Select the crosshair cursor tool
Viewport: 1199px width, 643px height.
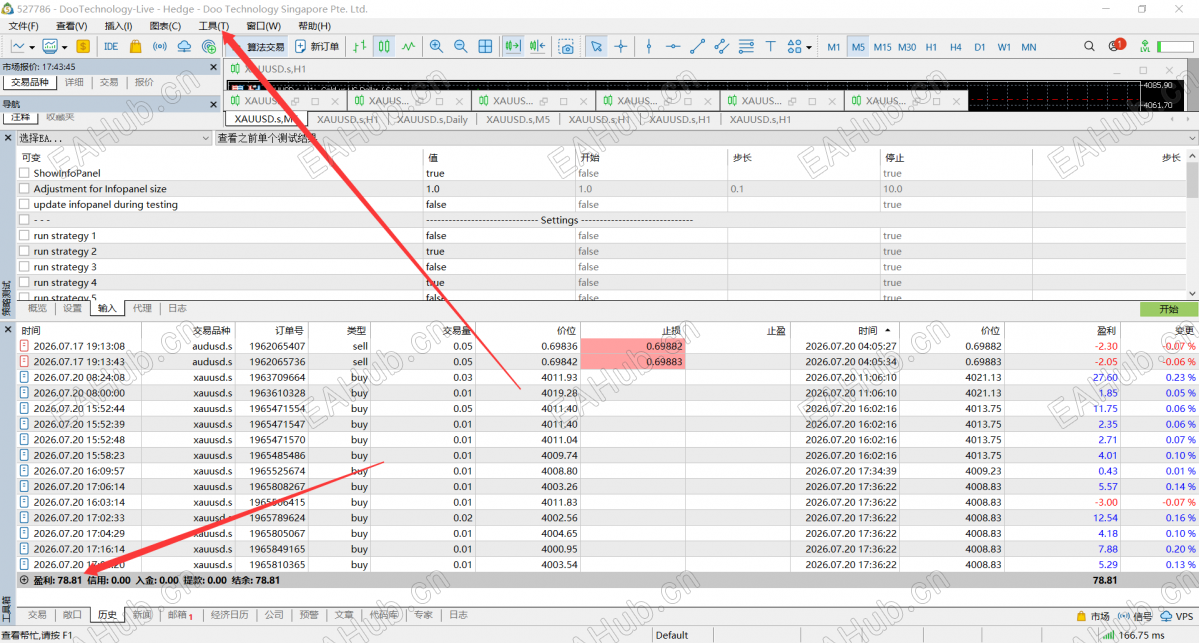(620, 47)
